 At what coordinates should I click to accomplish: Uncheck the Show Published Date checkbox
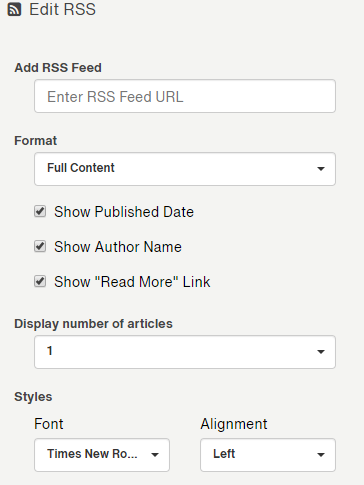tap(40, 211)
